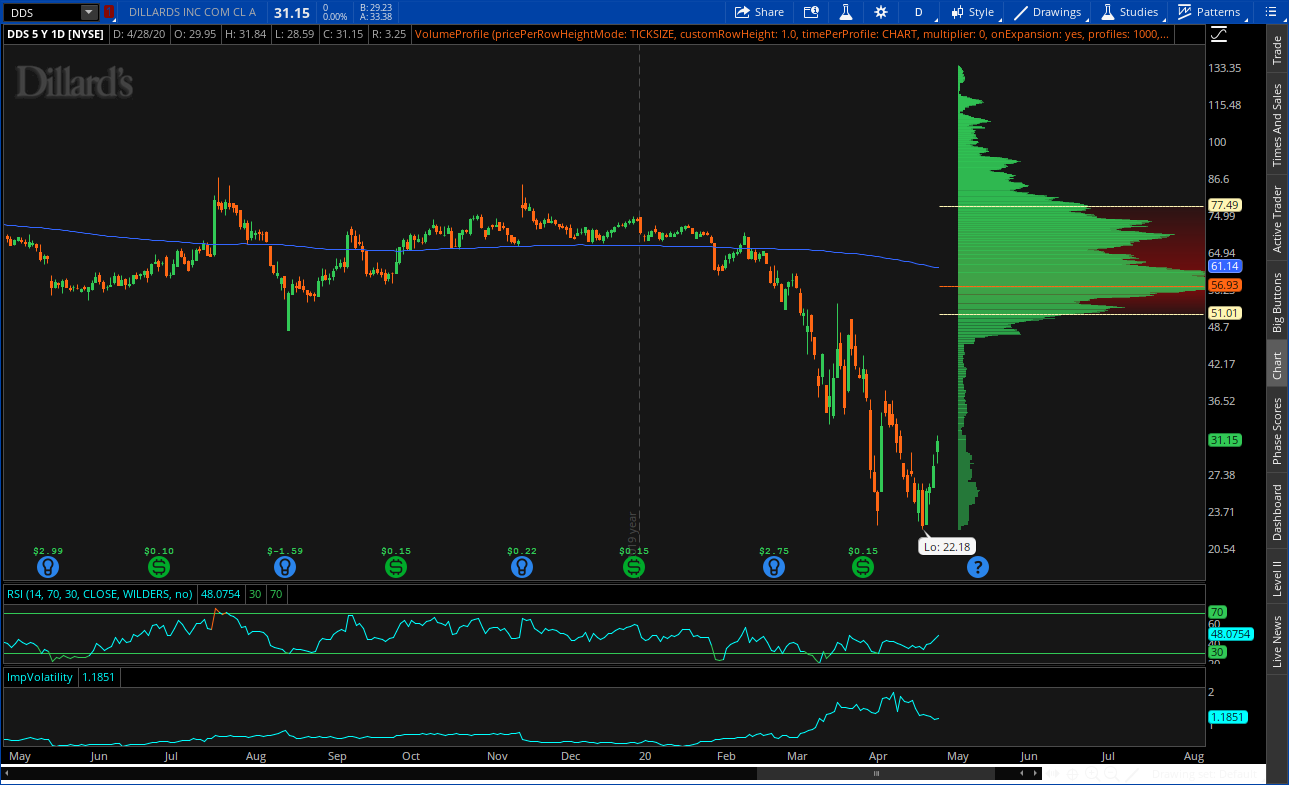Open the Phase Scores sidebar tab
This screenshot has height=785, width=1289.
coord(1277,431)
